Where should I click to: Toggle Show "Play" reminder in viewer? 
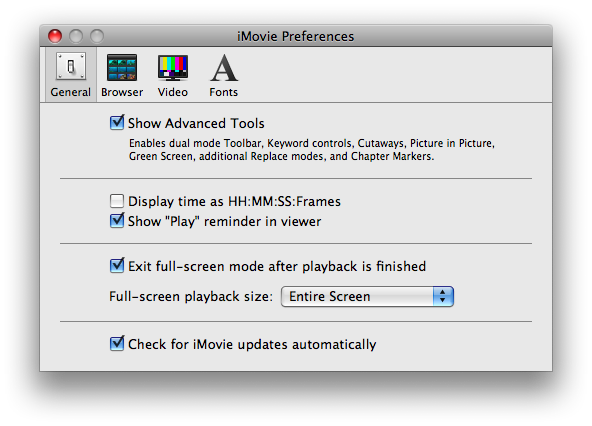click(117, 221)
